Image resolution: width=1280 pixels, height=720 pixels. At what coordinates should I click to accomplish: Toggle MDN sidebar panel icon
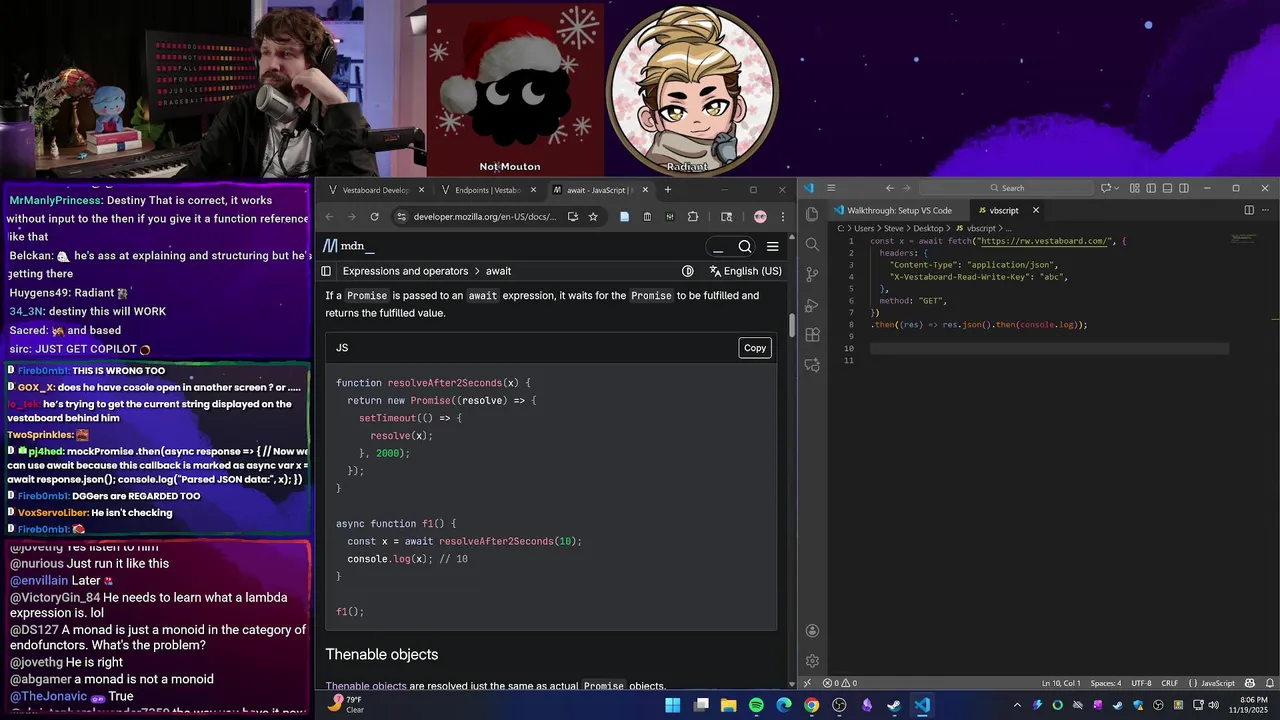(326, 271)
